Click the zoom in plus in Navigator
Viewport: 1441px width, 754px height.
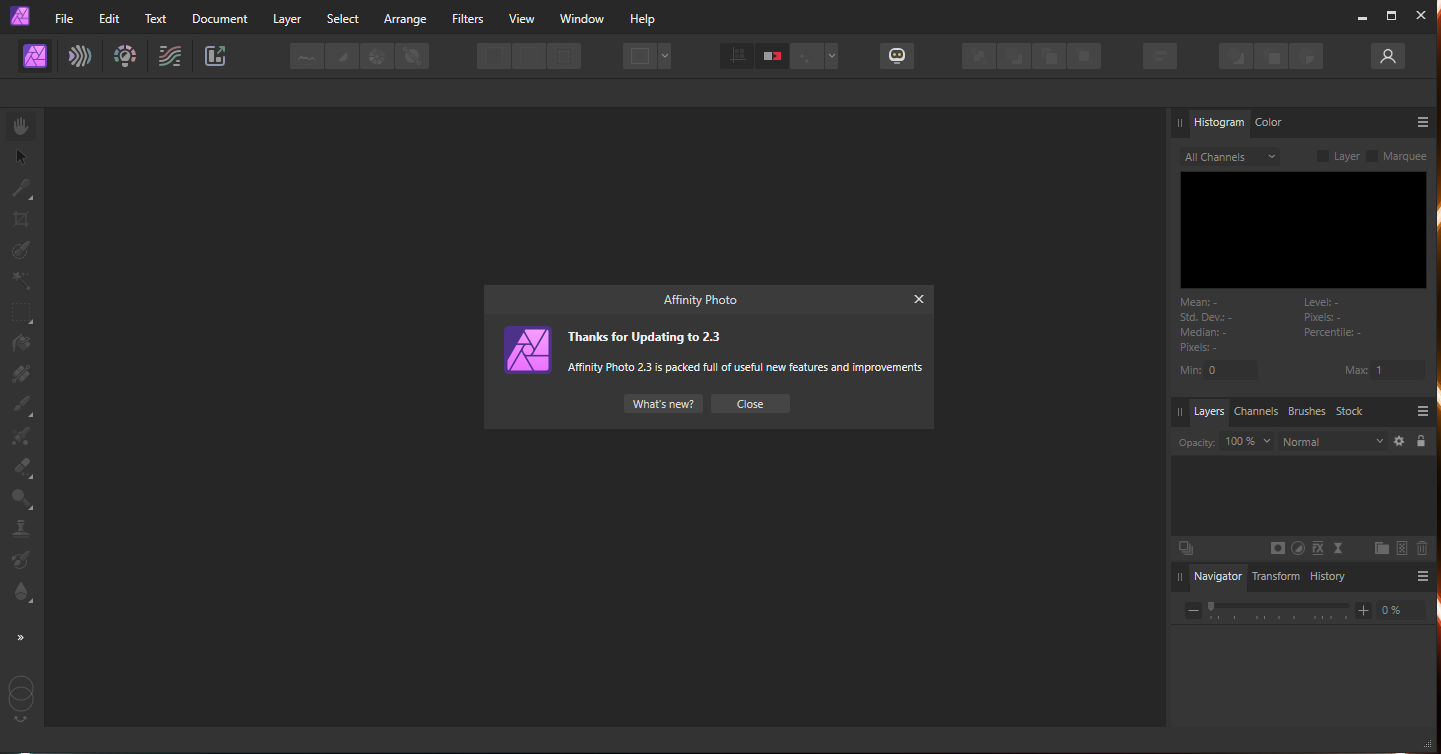pyautogui.click(x=1363, y=610)
